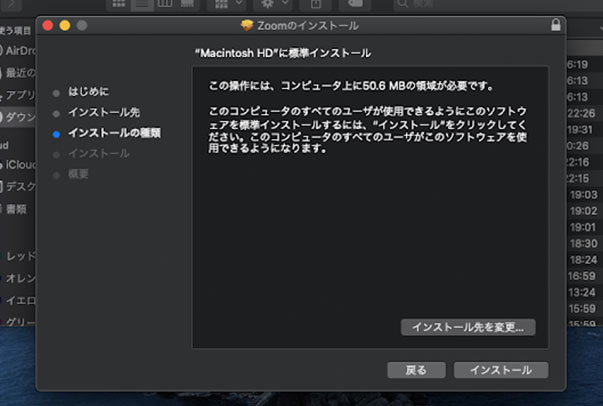This screenshot has height=406, width=603.
Task: Click the line stating 50.6 MBの領域が必要です
Action: coord(351,86)
